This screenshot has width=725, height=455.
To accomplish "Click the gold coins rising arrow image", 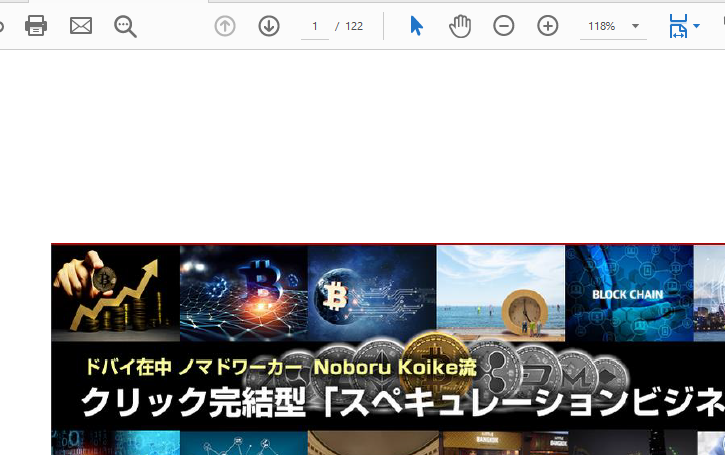I will [x=115, y=293].
